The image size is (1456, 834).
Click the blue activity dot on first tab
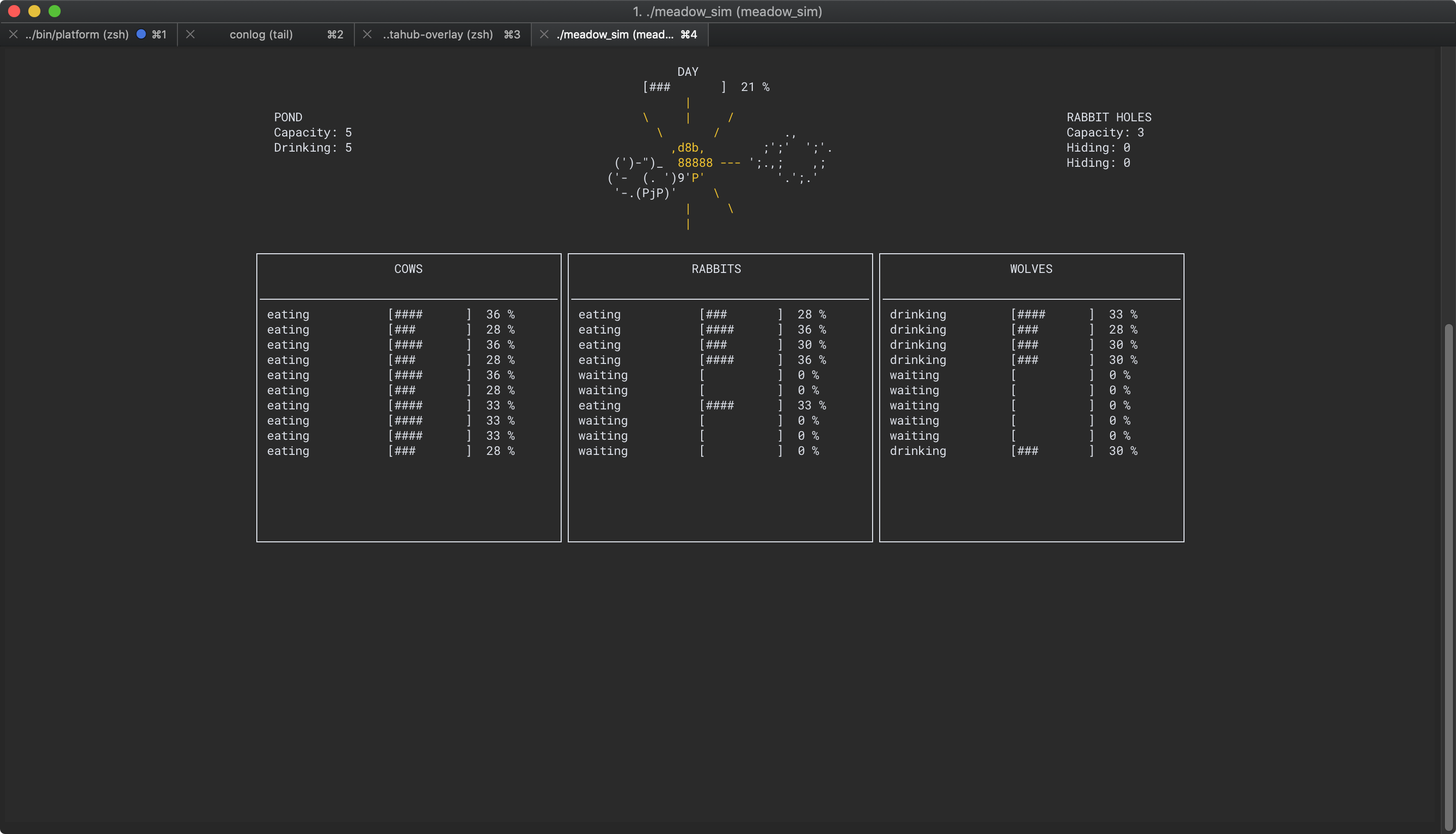click(x=141, y=34)
